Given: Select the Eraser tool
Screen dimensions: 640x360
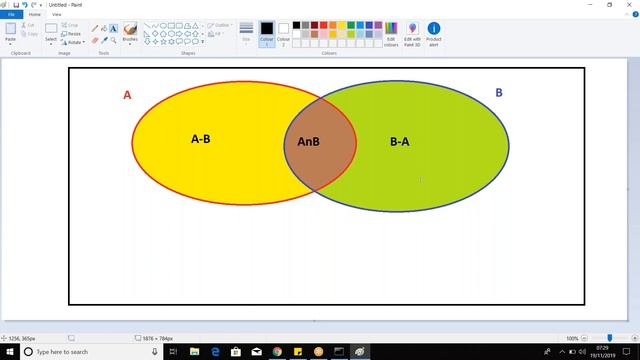Looking at the screenshot, I should pos(95,40).
